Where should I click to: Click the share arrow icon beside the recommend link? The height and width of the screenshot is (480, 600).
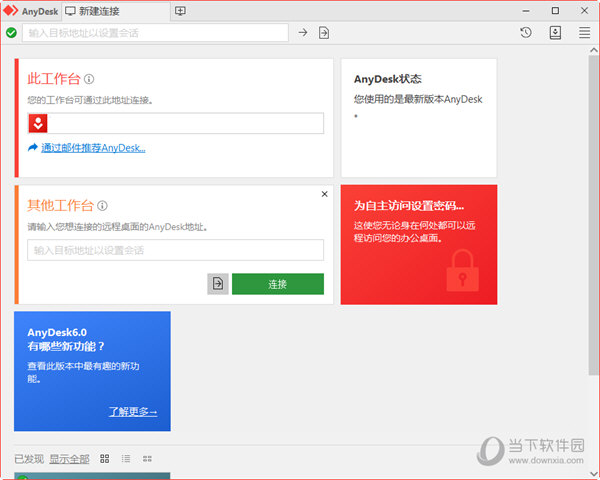click(33, 147)
